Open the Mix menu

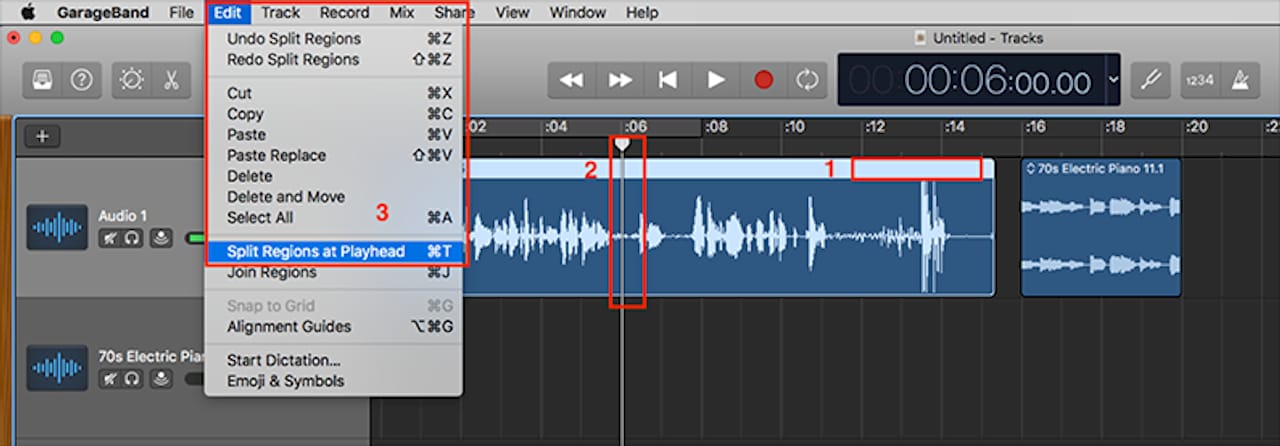pos(401,13)
